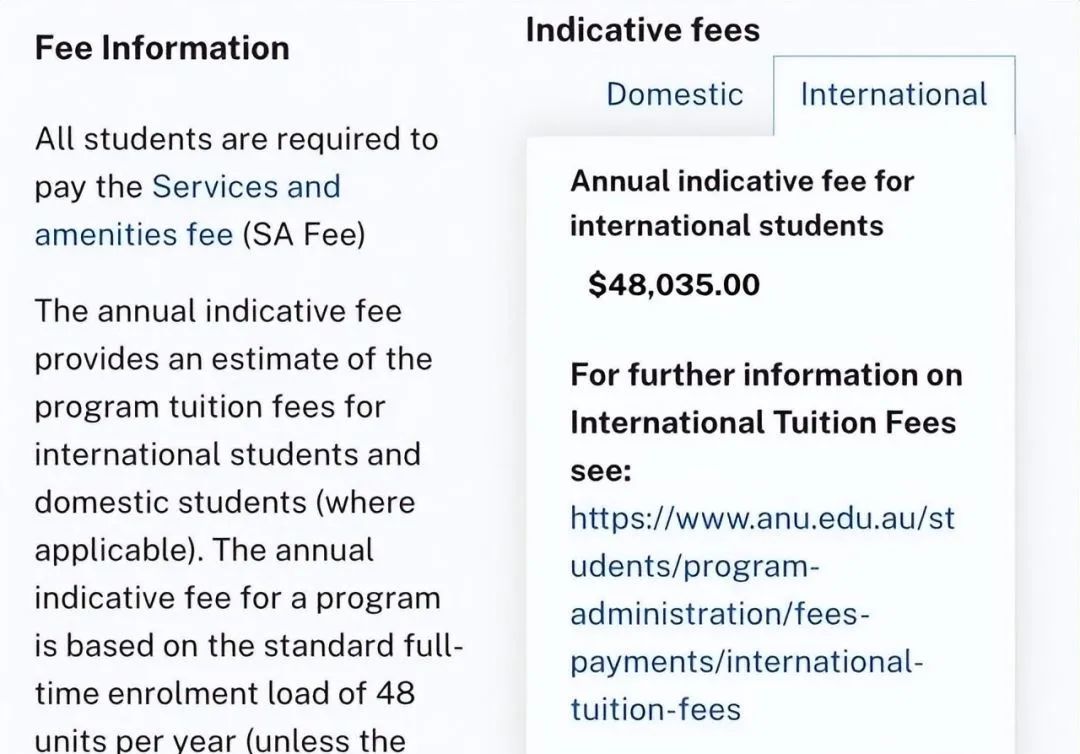Click the 'All students are required to' line

(236, 139)
